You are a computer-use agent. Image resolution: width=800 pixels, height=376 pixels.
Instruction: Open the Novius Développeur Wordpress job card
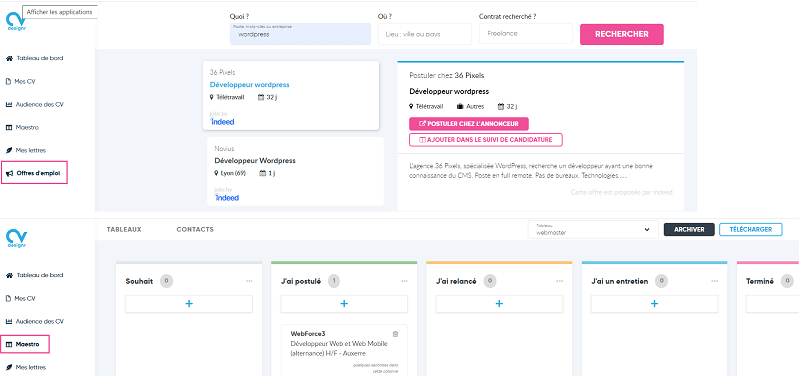point(295,171)
